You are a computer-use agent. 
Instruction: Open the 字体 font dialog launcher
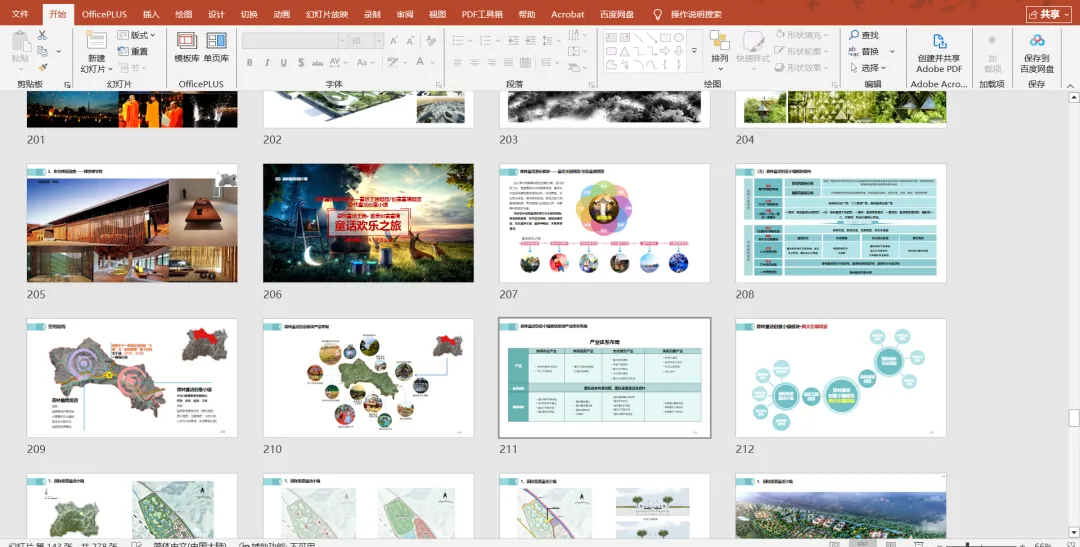pyautogui.click(x=439, y=85)
